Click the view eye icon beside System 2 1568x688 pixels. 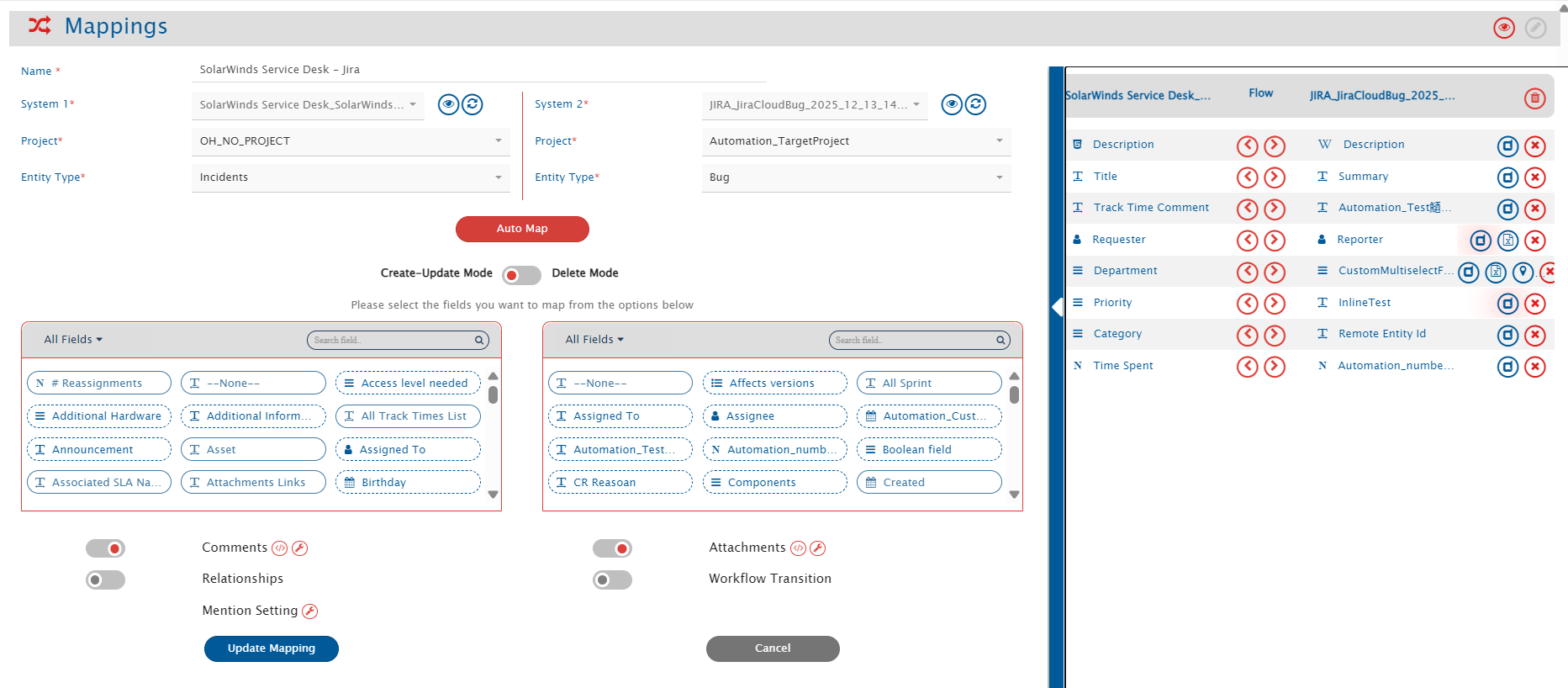pos(952,104)
